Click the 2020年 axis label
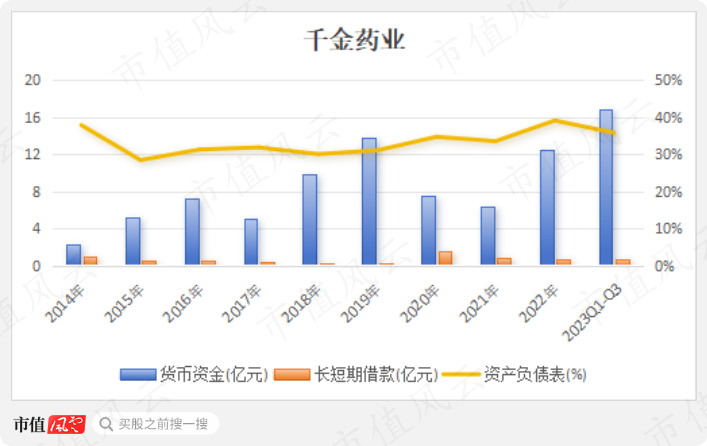The width and height of the screenshot is (707, 446). [x=419, y=303]
